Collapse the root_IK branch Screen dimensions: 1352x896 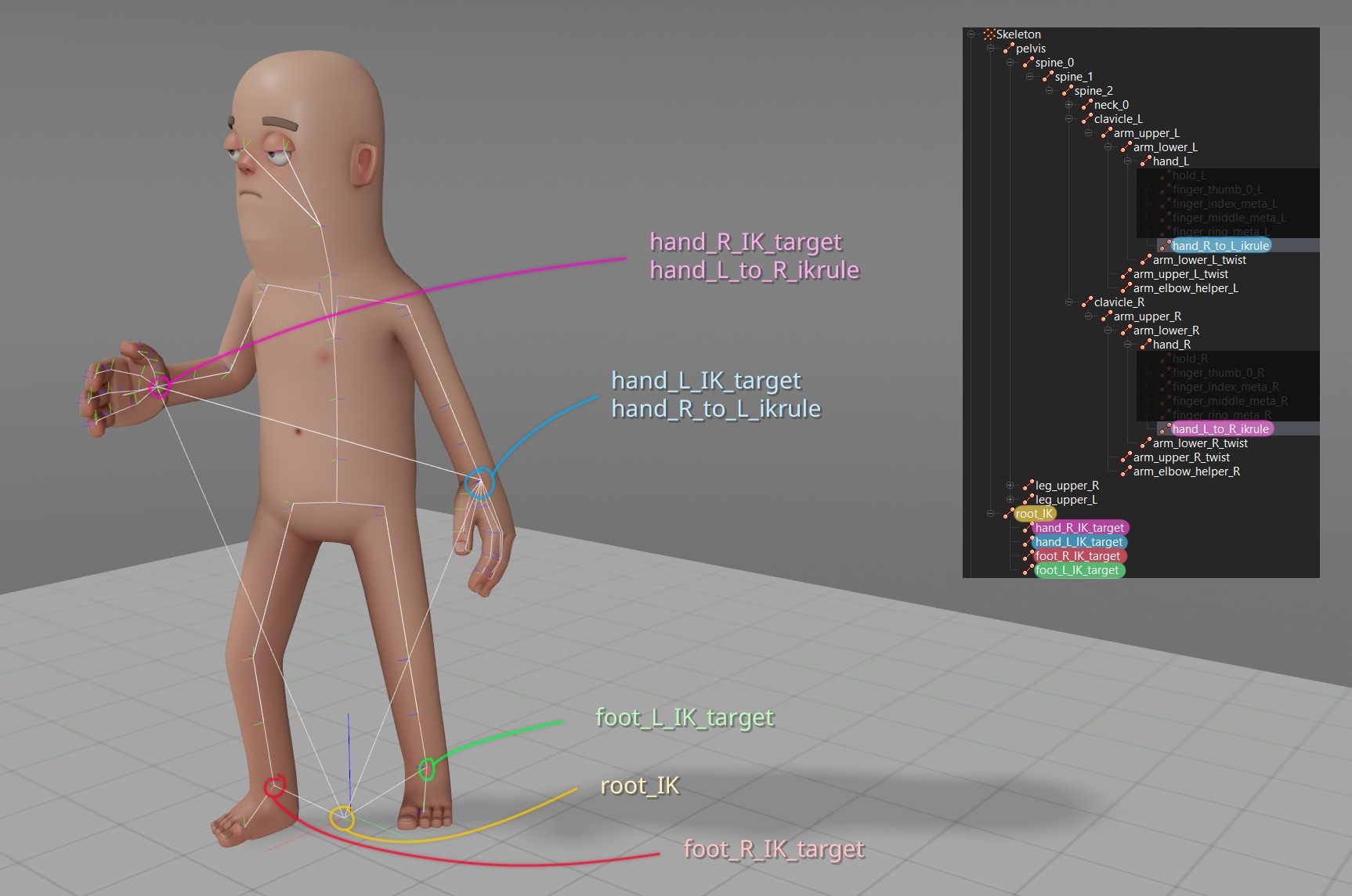990,514
